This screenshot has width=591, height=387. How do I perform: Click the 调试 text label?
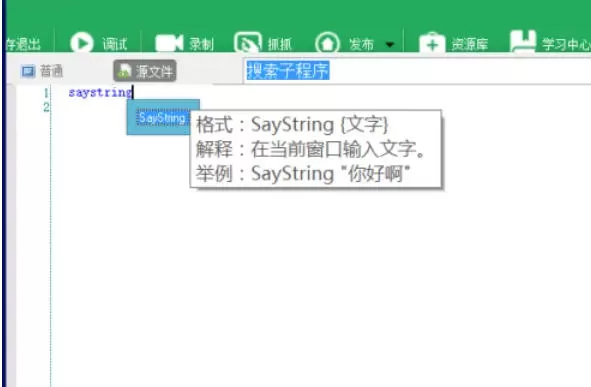(x=115, y=44)
